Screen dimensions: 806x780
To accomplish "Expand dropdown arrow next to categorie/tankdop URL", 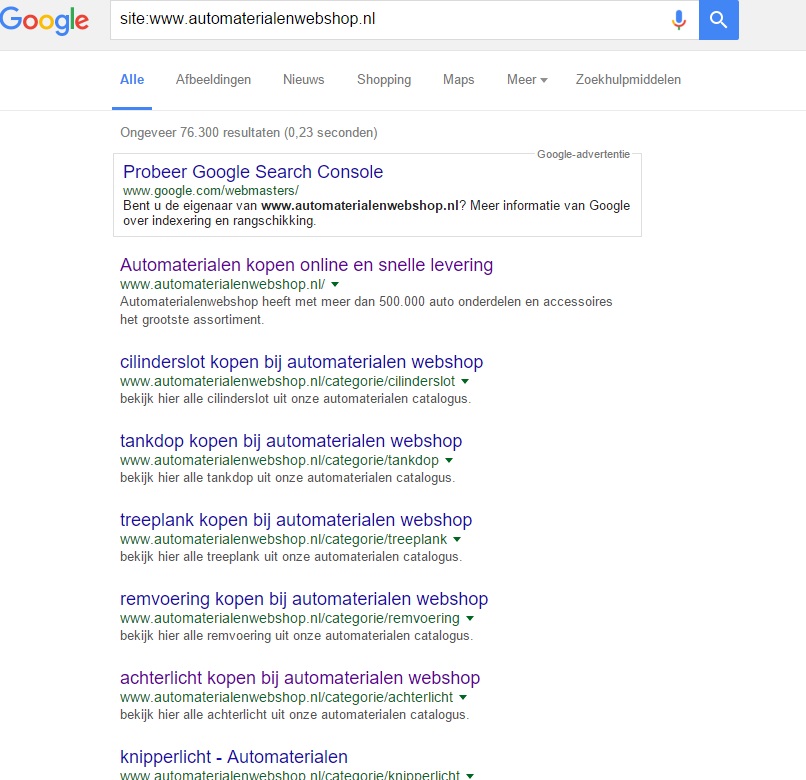I will [x=449, y=460].
